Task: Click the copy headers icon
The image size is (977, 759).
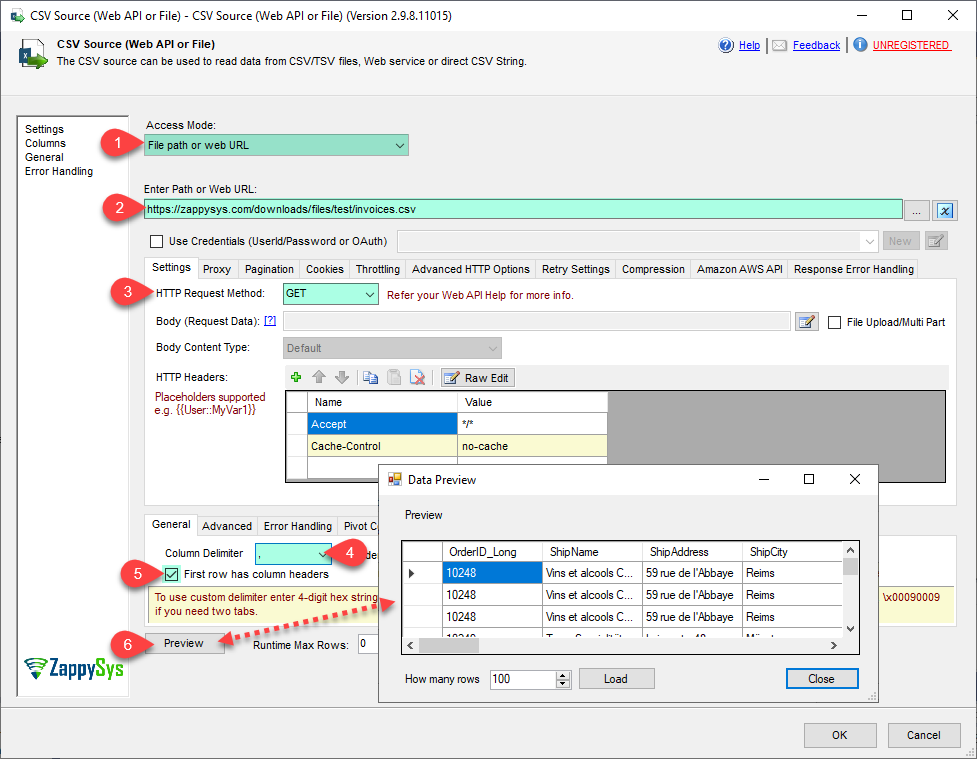Action: (370, 377)
